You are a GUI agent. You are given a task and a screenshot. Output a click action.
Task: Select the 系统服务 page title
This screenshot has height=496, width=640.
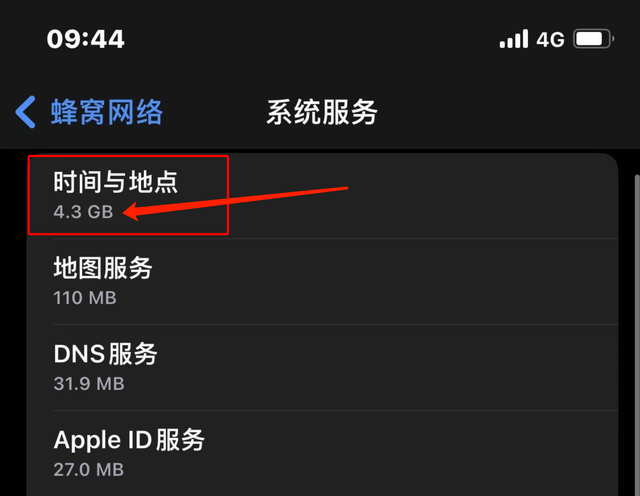(x=322, y=112)
